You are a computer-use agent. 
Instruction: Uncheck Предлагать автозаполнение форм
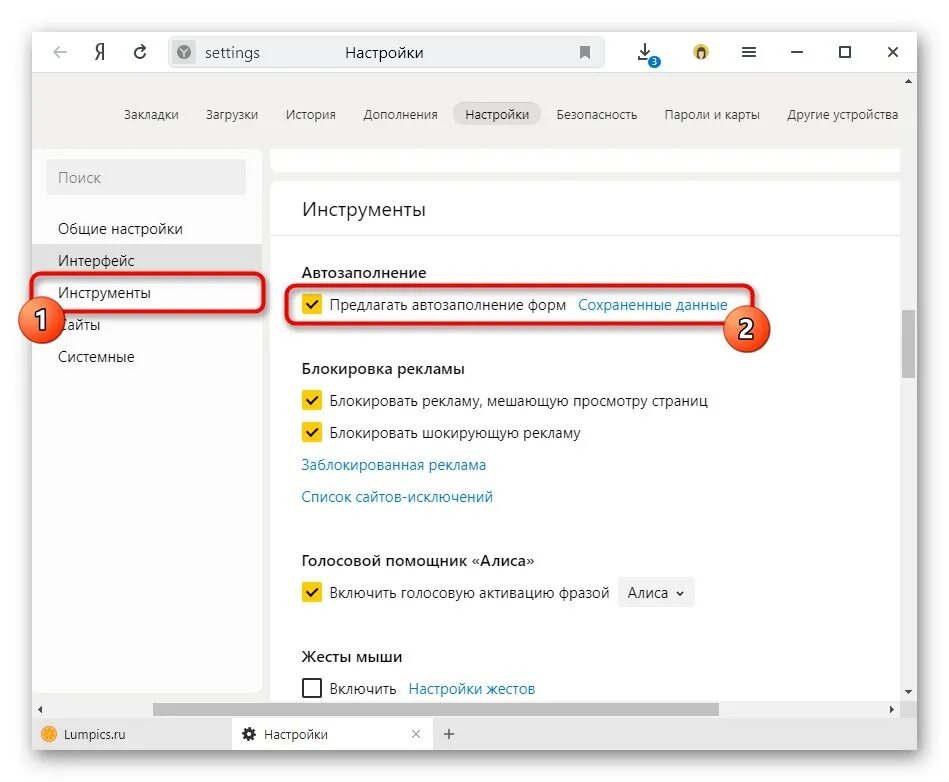coord(312,304)
